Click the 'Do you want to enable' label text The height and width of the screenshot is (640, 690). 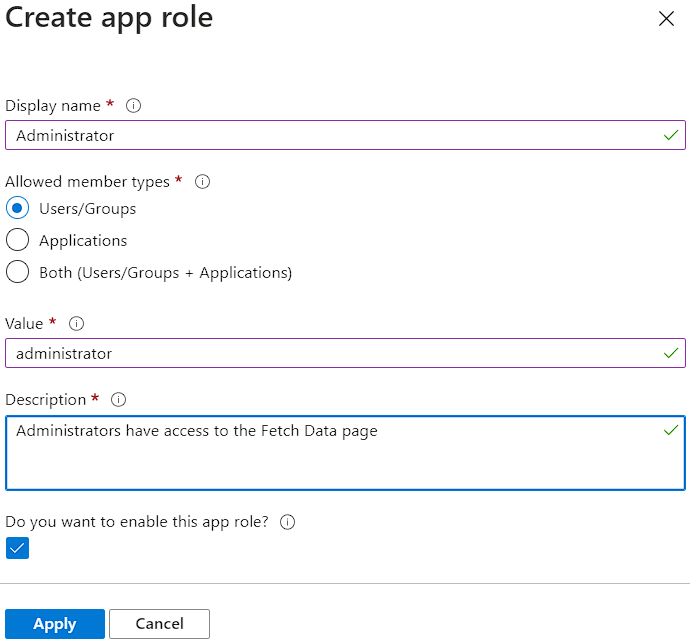(x=137, y=522)
